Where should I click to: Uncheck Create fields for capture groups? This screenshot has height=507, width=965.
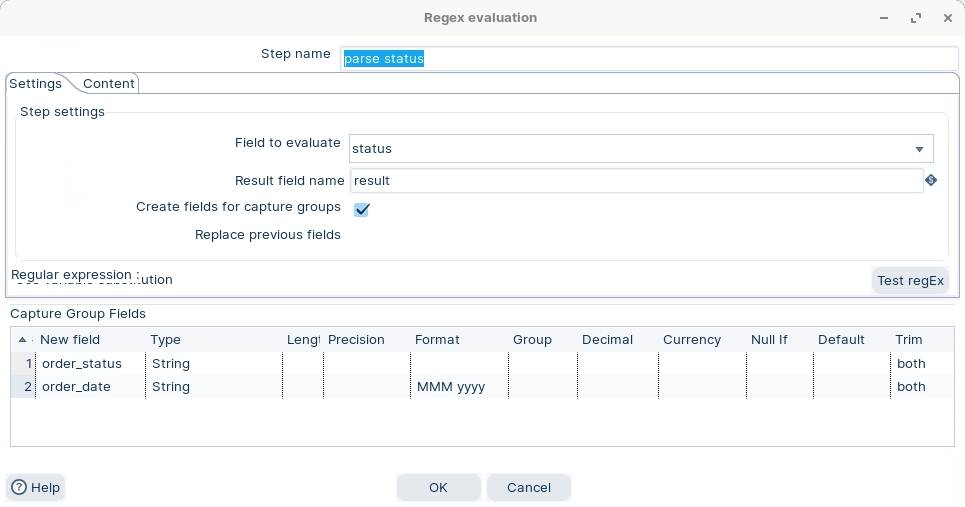pos(362,209)
